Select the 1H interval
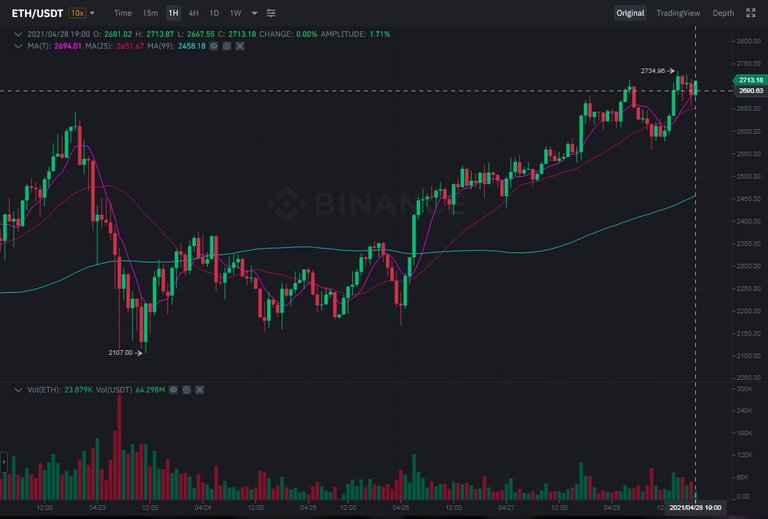Image resolution: width=768 pixels, height=519 pixels. pos(173,13)
